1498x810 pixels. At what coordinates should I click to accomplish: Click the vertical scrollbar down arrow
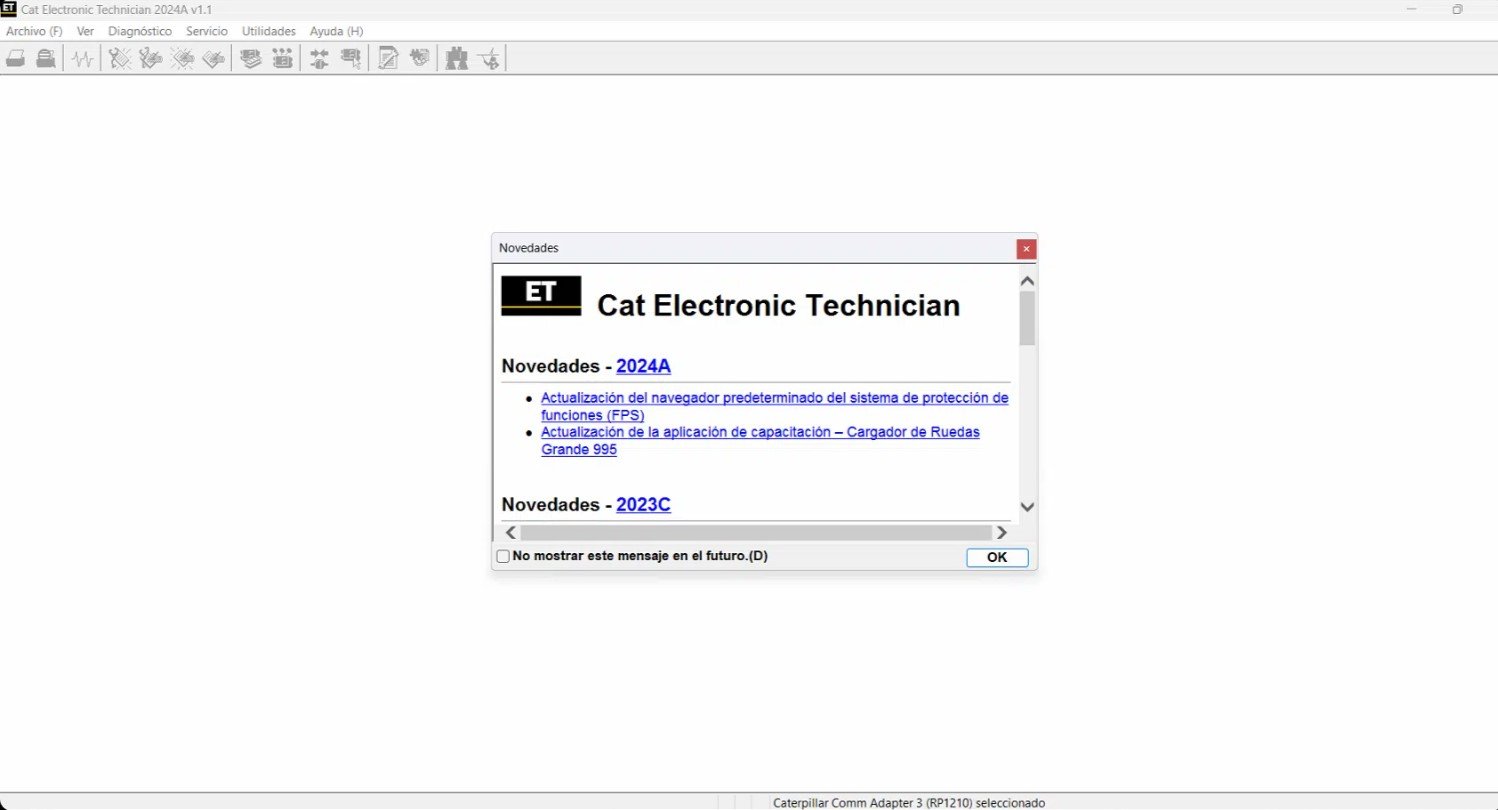point(1027,507)
